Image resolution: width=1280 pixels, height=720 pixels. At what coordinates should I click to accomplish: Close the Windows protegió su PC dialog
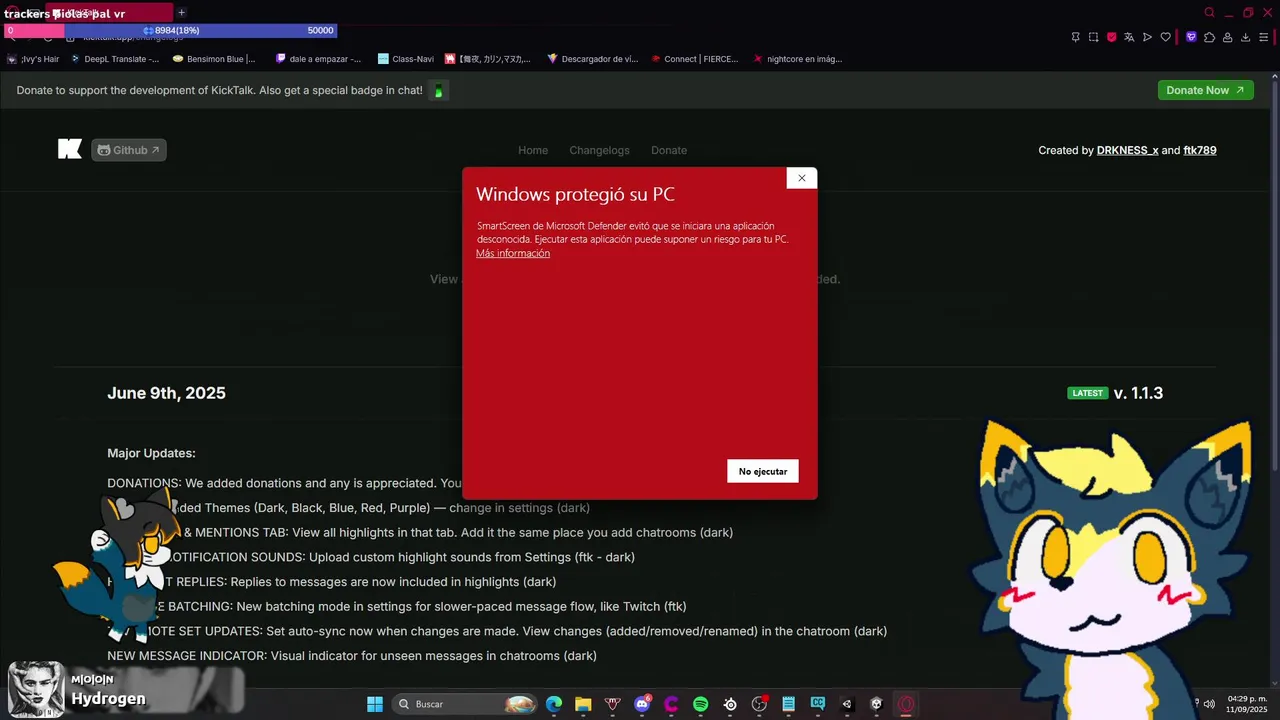point(801,178)
